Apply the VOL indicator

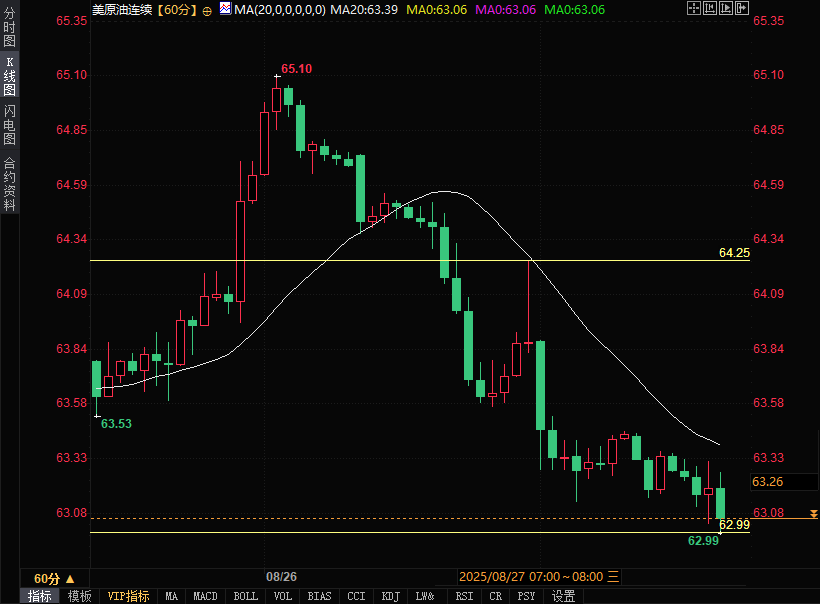283,596
